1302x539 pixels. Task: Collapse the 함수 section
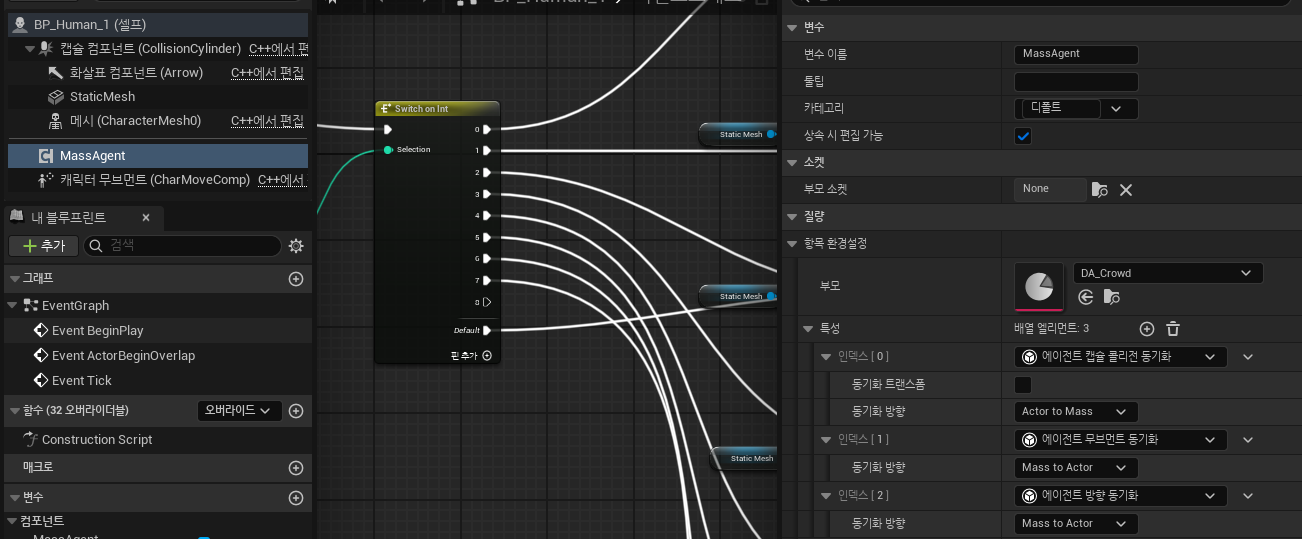coord(14,410)
